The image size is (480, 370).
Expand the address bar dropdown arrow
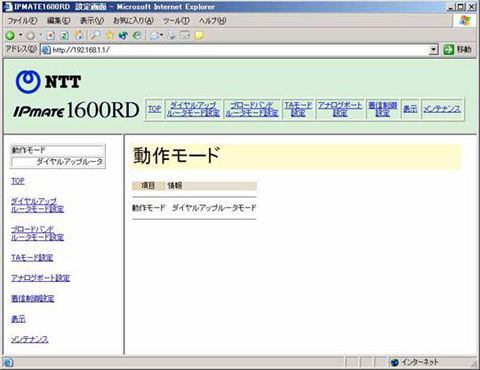tap(433, 50)
